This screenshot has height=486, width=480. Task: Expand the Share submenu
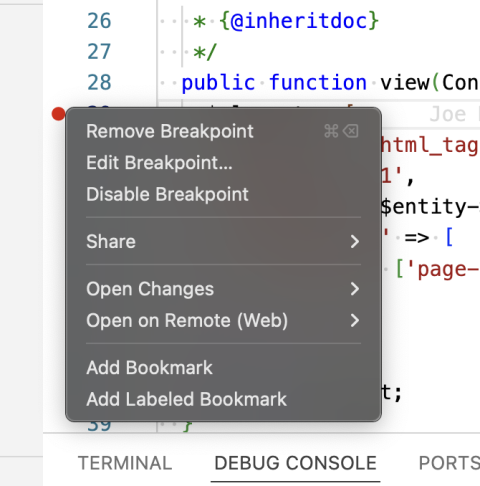click(223, 241)
